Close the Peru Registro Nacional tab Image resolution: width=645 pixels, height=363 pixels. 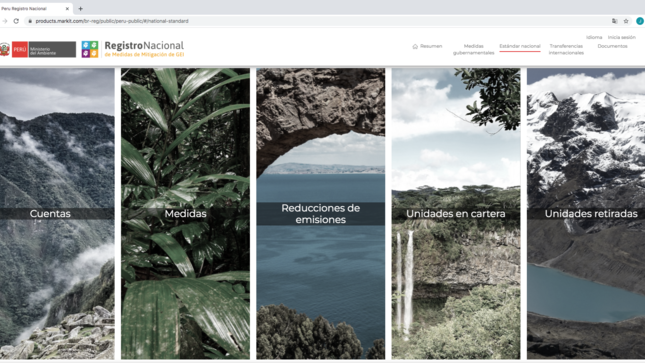point(67,8)
